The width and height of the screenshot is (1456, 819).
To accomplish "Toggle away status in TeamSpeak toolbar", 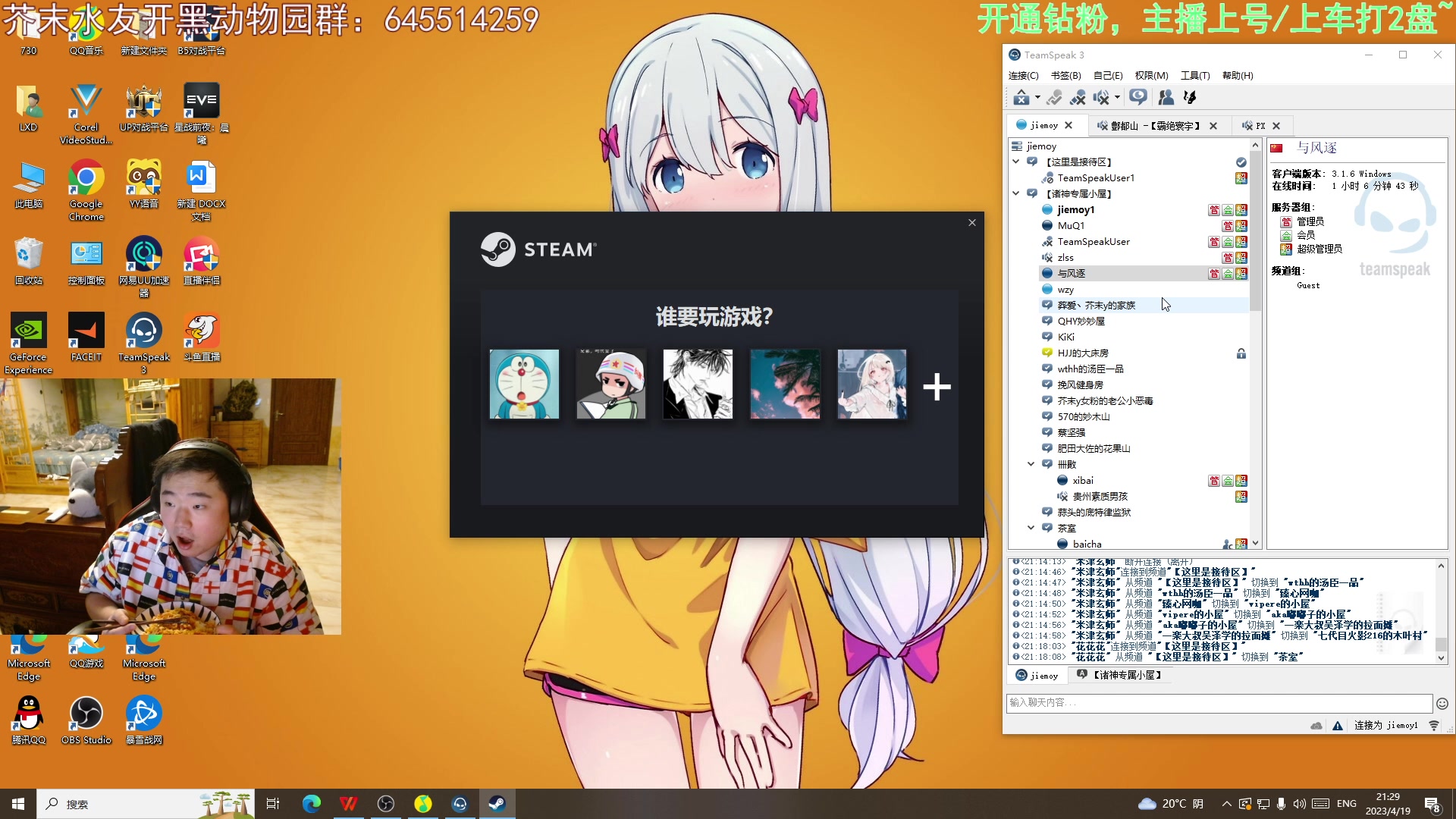I will click(x=1021, y=98).
